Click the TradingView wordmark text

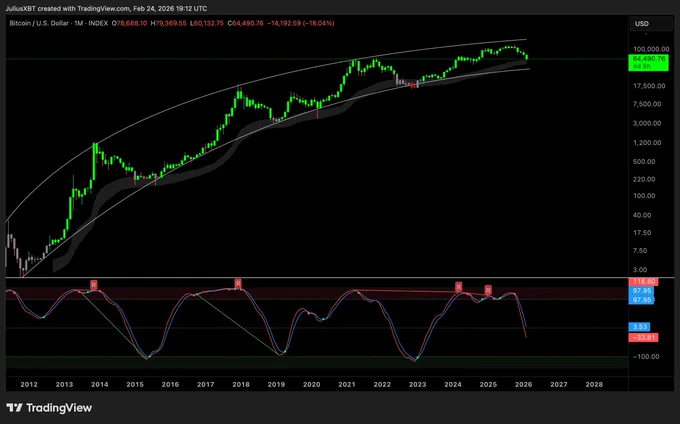[x=59, y=408]
